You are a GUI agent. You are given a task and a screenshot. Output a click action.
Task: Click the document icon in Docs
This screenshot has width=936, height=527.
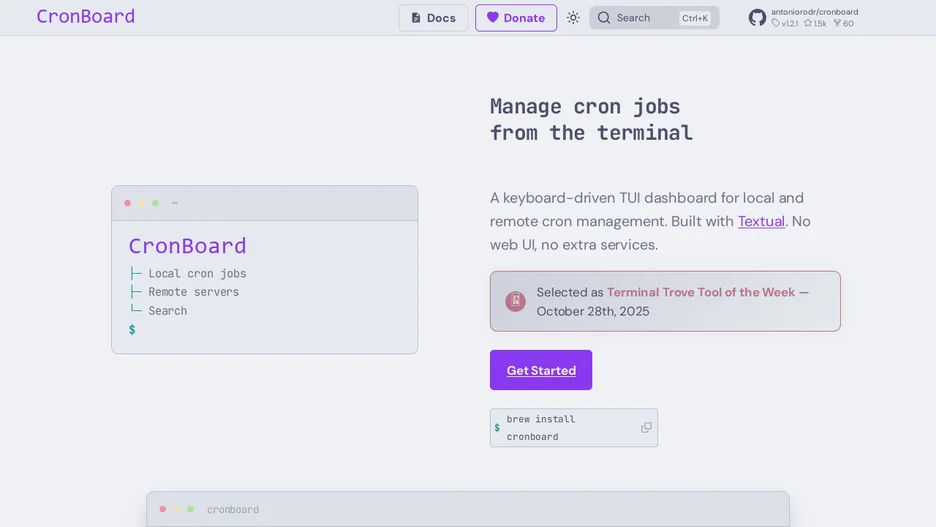pyautogui.click(x=416, y=18)
